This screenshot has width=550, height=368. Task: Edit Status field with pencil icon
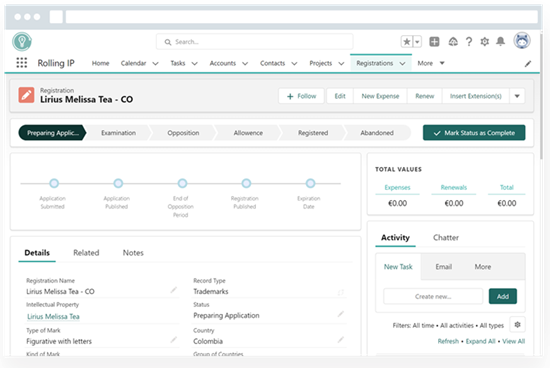(x=340, y=314)
